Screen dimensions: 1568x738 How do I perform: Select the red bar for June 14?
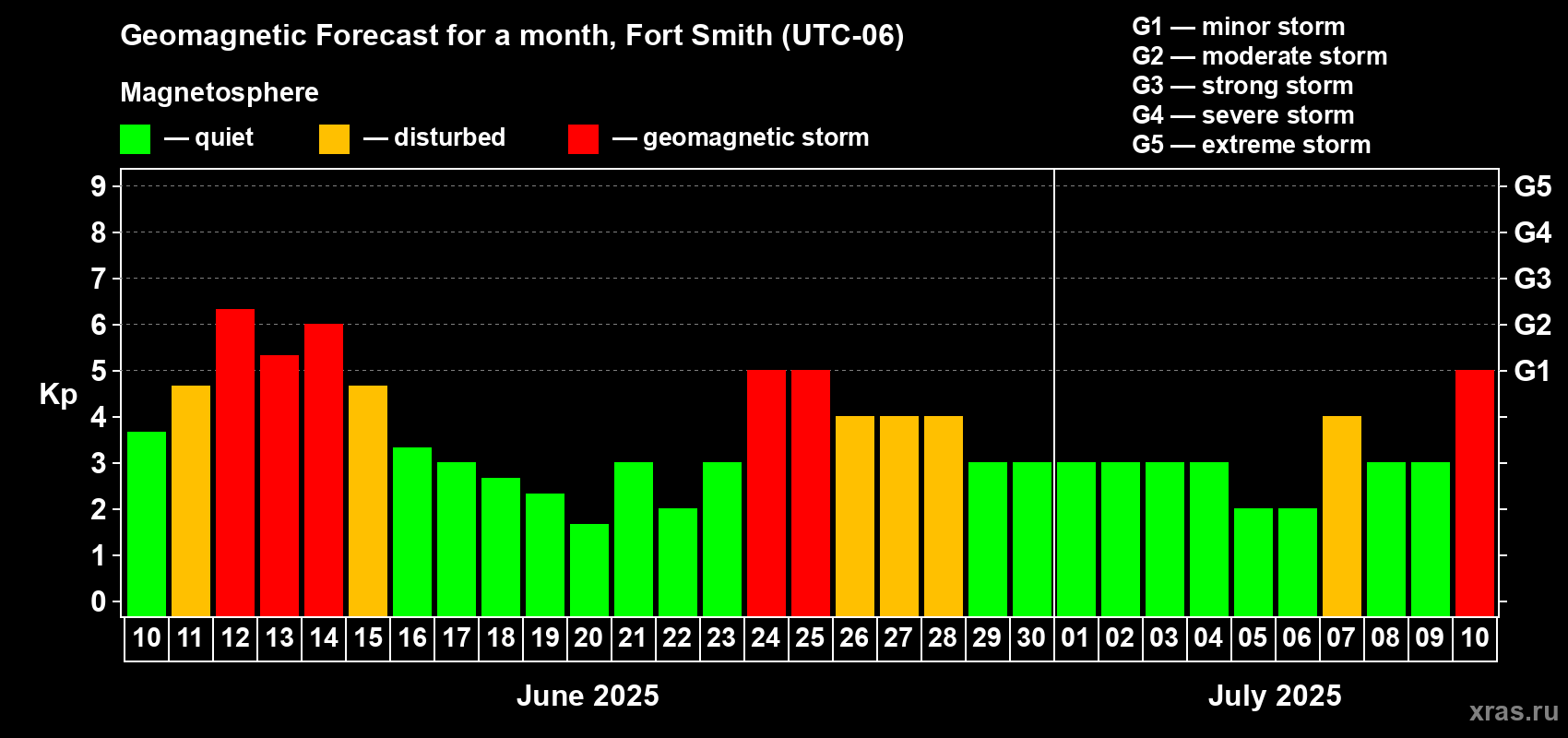pos(324,470)
